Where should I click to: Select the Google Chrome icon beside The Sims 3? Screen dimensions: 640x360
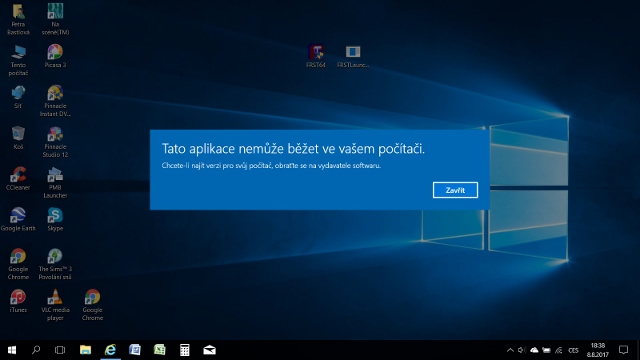pyautogui.click(x=18, y=264)
